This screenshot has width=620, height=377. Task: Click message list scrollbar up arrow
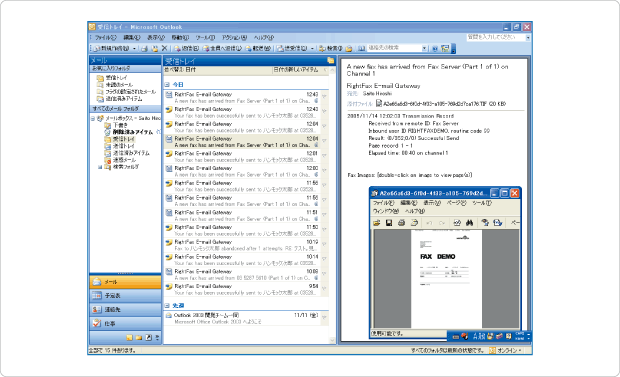coord(332,70)
